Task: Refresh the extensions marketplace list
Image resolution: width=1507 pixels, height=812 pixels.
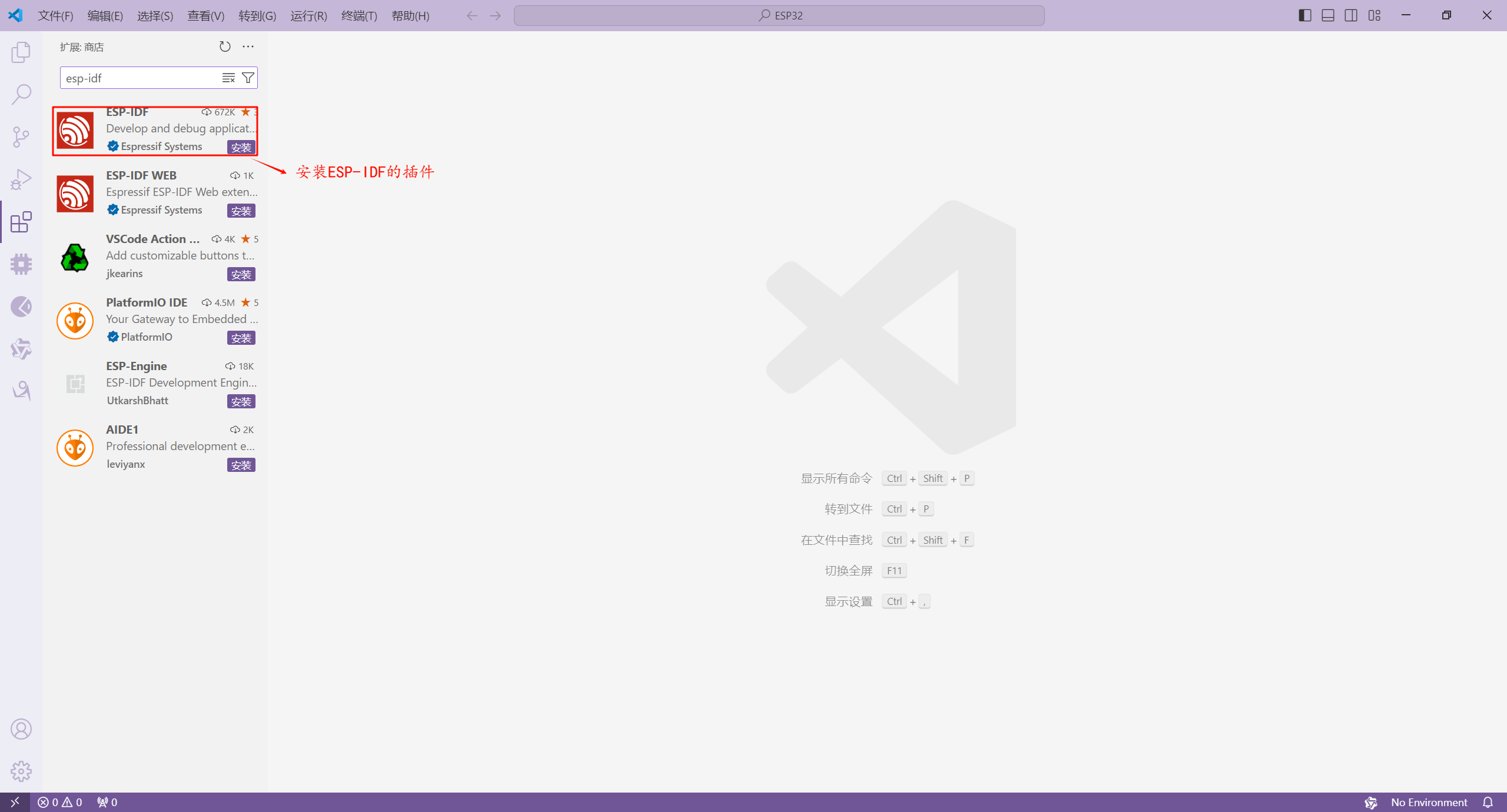Action: (225, 46)
